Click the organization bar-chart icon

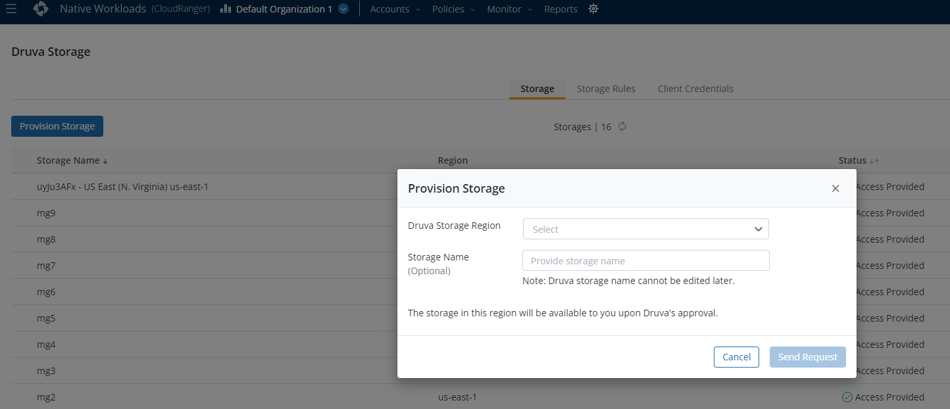click(x=225, y=9)
